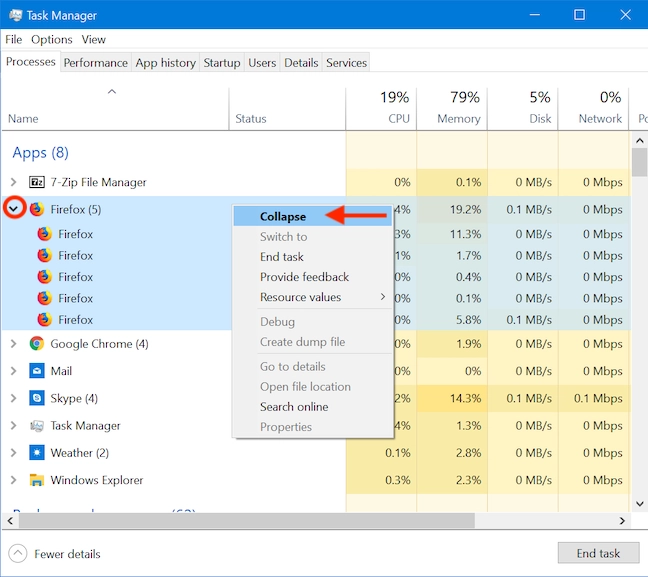Expand the Mail process group
Viewport: 648px width, 577px height.
(13, 371)
